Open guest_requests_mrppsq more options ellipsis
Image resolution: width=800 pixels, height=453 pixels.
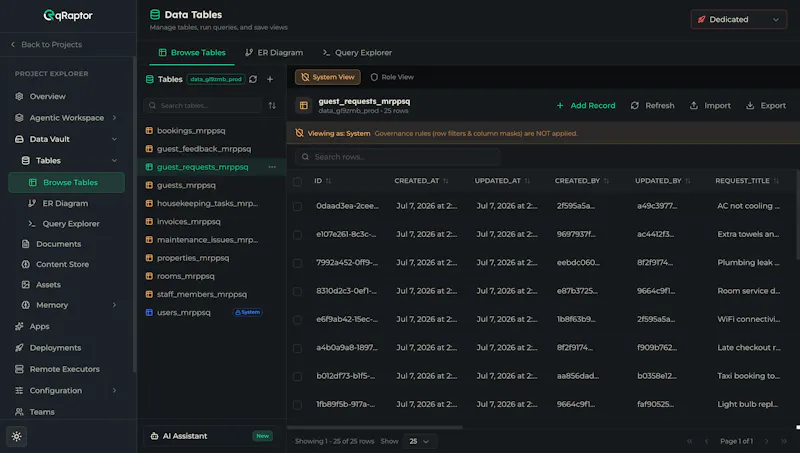click(272, 167)
